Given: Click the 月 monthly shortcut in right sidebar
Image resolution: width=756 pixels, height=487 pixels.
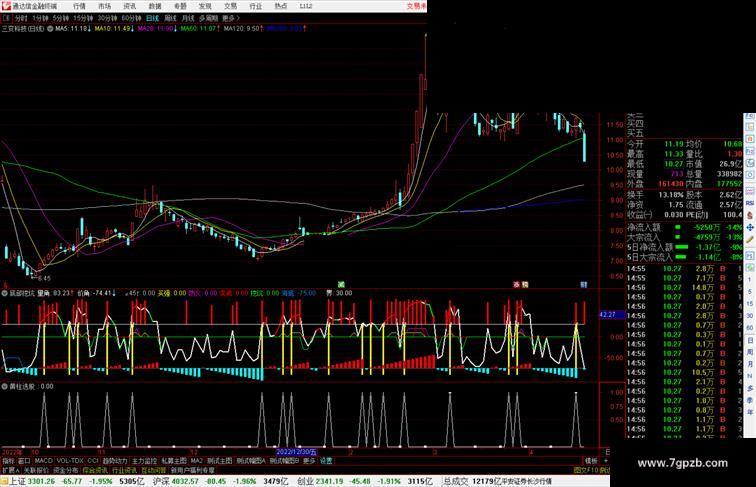Looking at the screenshot, I should (750, 364).
